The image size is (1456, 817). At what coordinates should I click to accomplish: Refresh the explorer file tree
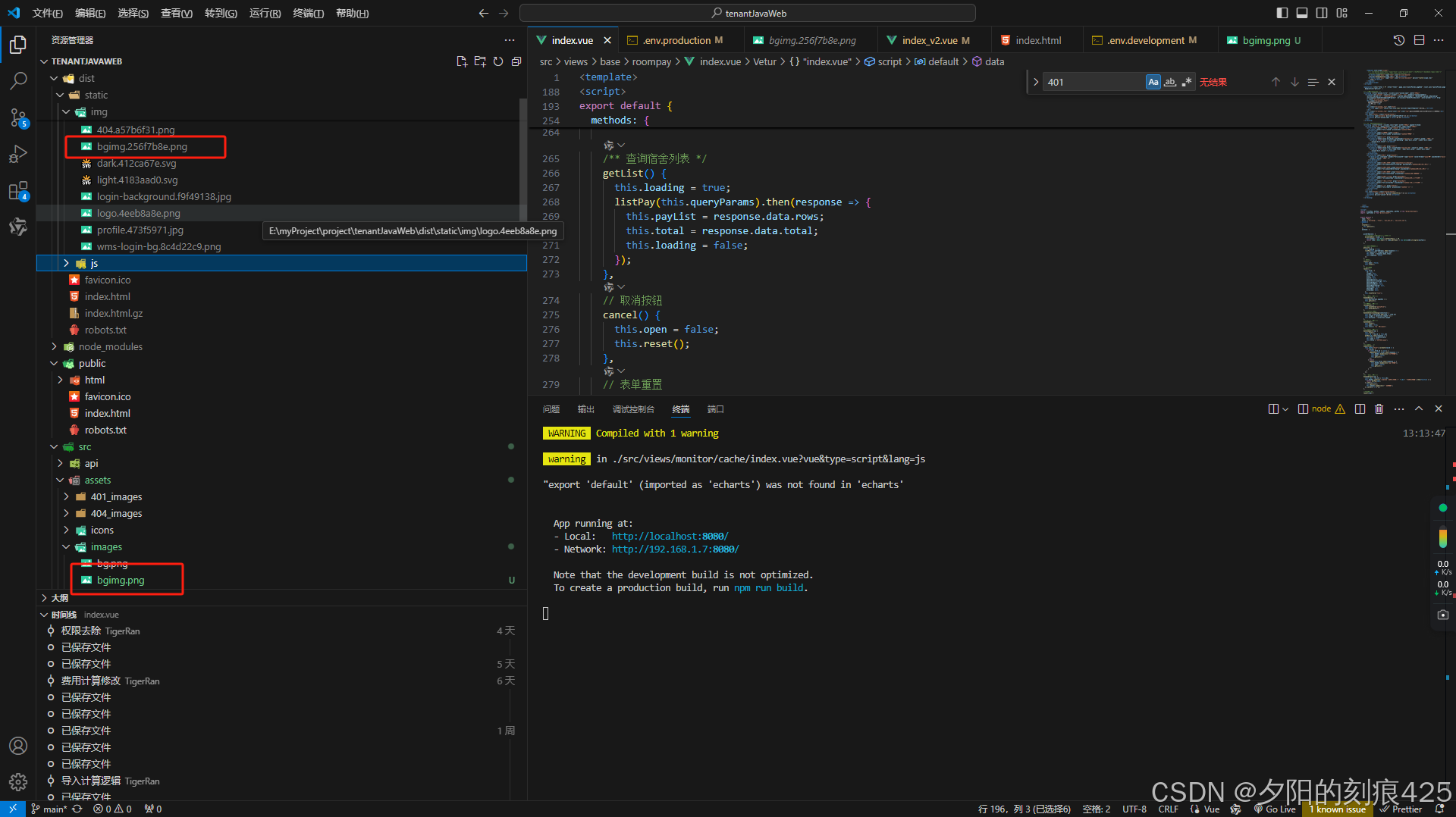[498, 61]
